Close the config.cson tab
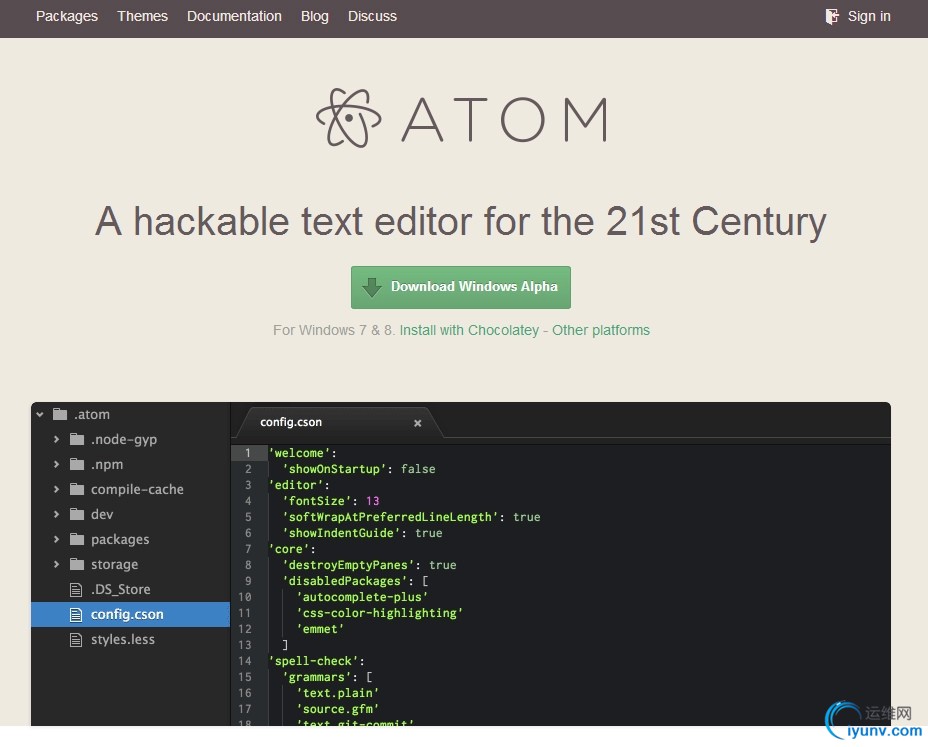 tap(418, 423)
